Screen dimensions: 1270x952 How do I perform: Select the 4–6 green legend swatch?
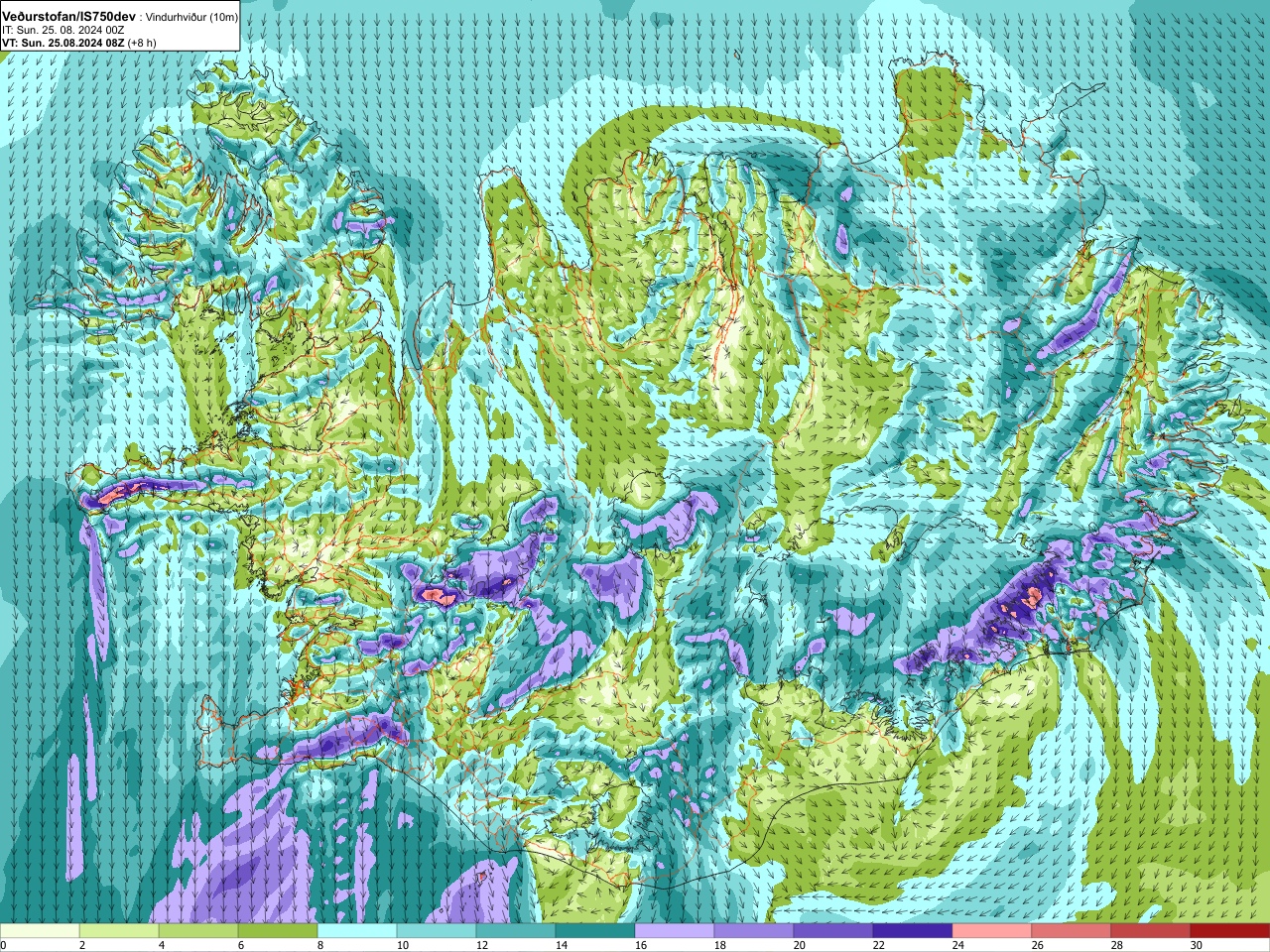(198, 931)
